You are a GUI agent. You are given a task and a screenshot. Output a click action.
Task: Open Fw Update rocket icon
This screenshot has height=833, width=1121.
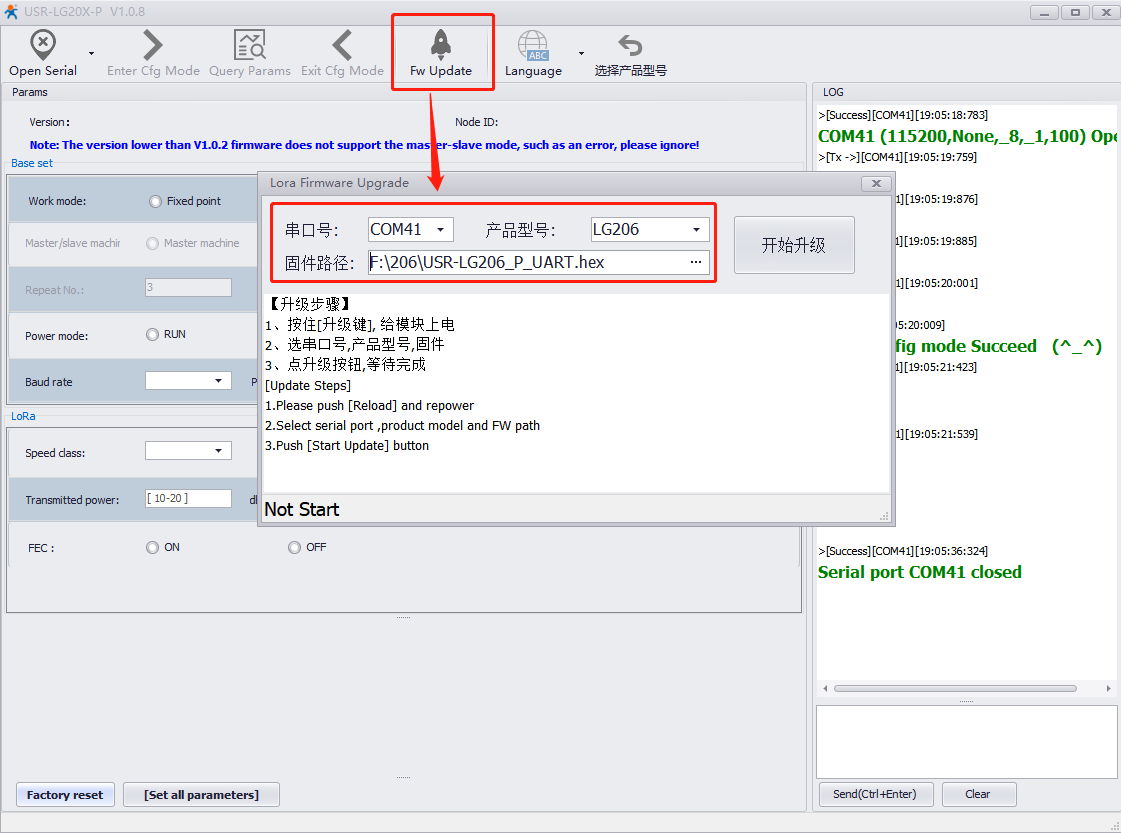(x=440, y=45)
